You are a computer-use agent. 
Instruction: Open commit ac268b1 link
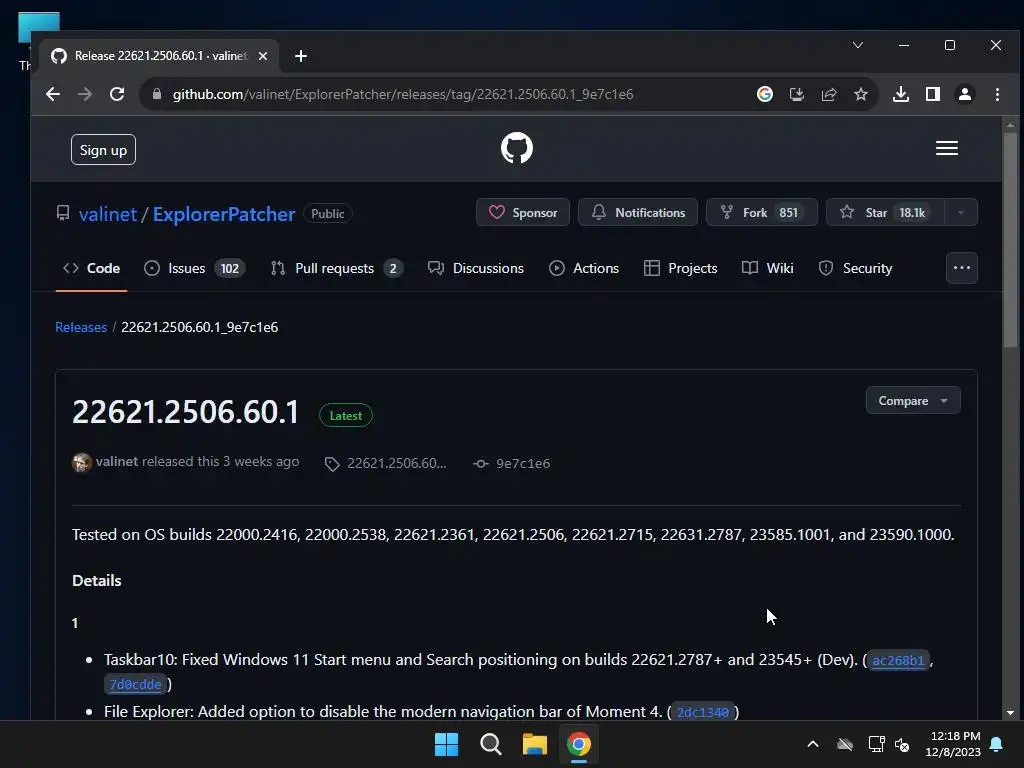point(898,660)
